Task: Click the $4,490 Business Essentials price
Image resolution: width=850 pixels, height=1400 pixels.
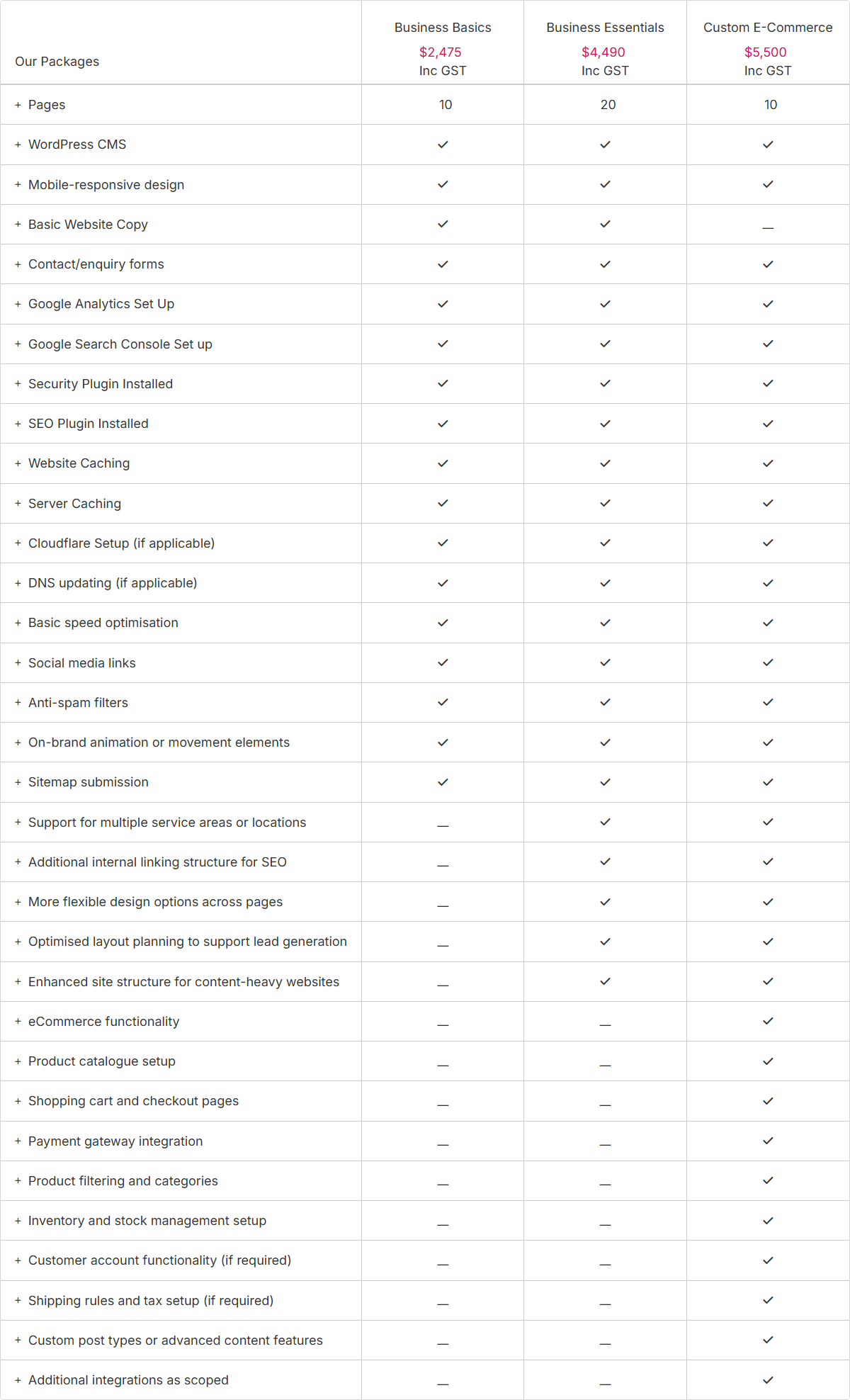Action: 603,52
